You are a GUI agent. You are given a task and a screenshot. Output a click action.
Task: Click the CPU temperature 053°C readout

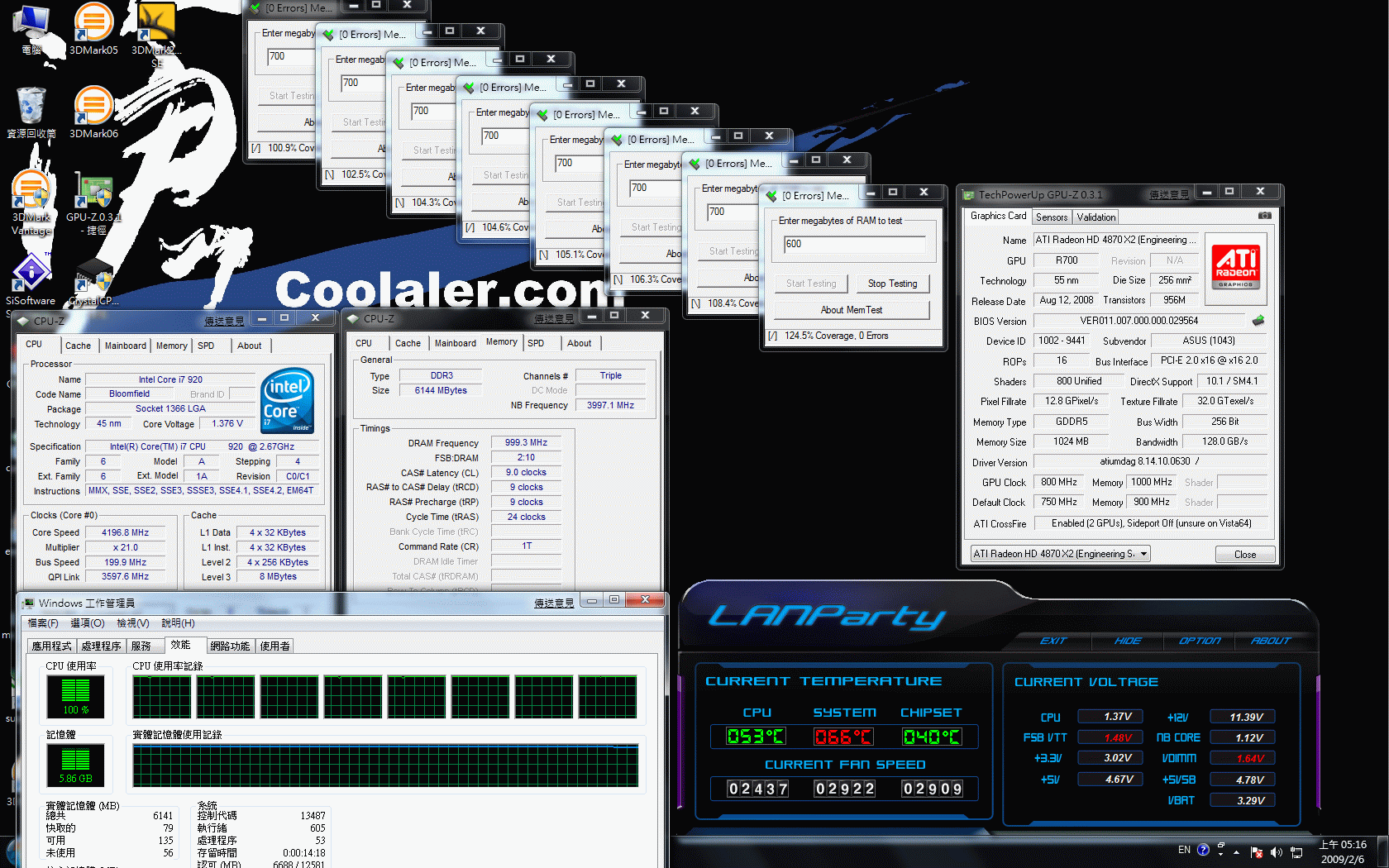(x=756, y=737)
